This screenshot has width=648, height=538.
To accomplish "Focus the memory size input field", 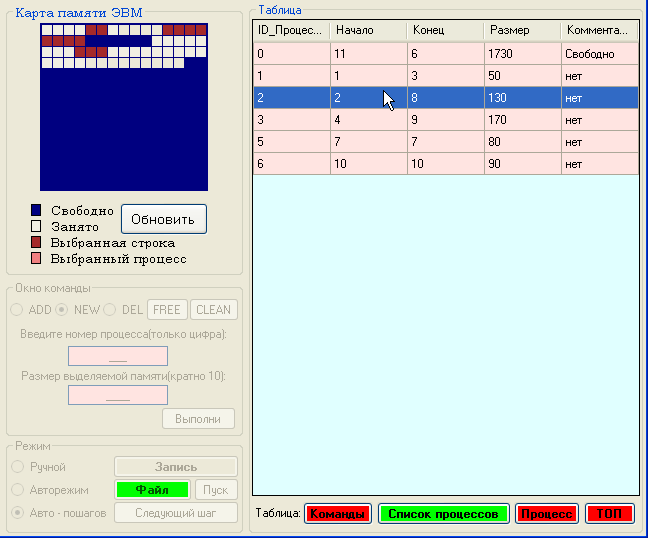I will [x=118, y=395].
